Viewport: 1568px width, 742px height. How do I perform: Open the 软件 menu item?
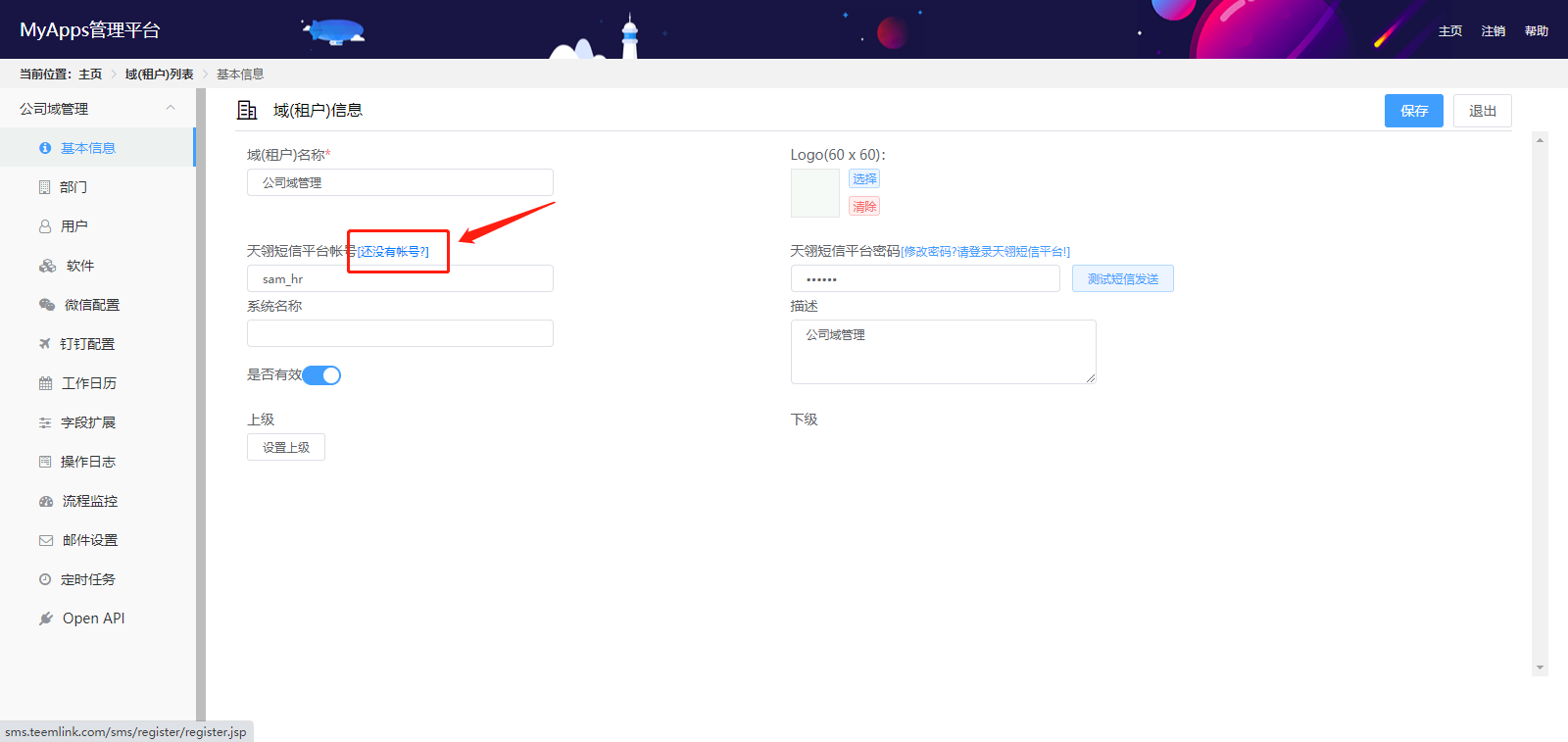tap(97, 266)
